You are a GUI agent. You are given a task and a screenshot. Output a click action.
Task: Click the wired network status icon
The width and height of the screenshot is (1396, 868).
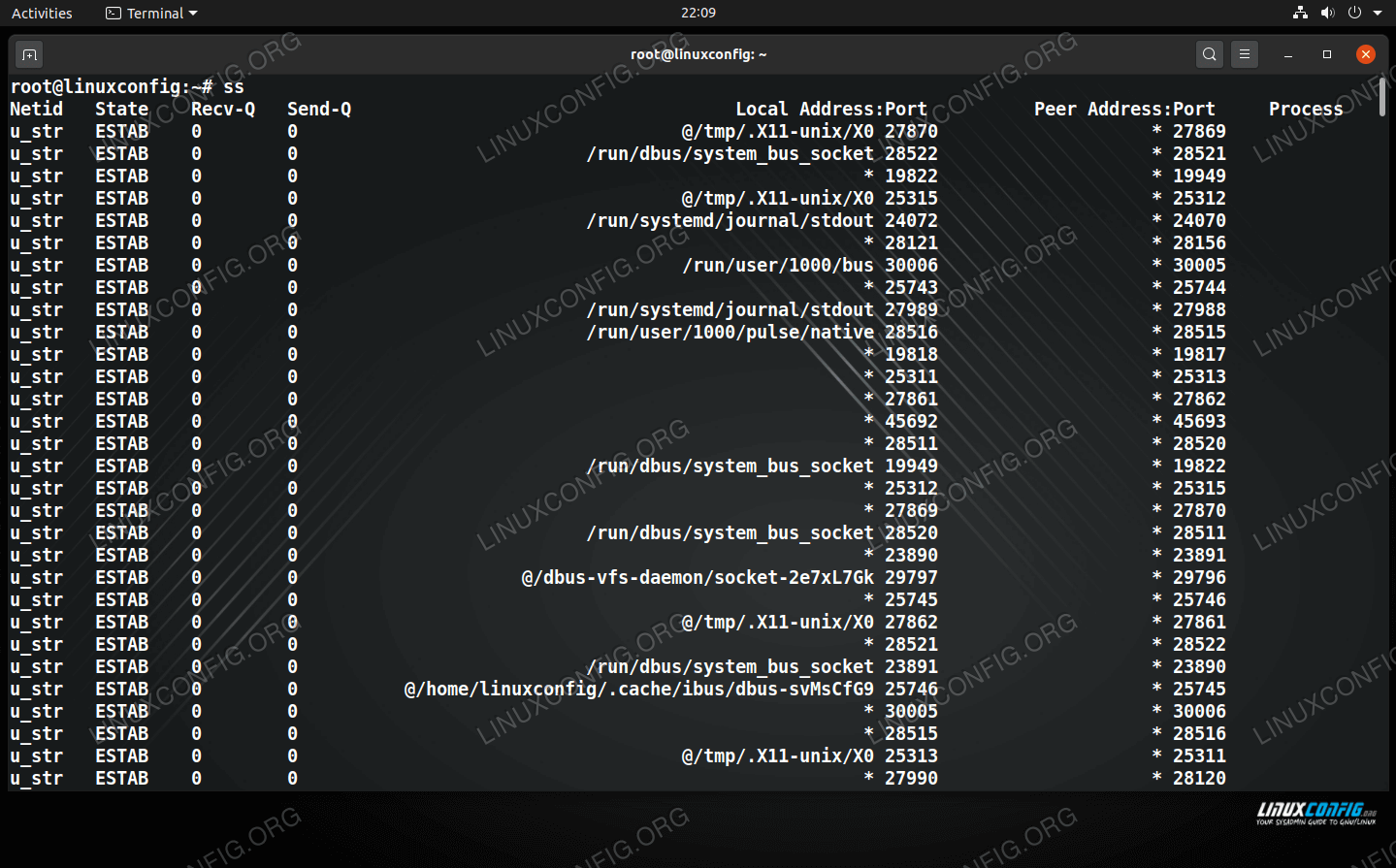pos(1300,13)
